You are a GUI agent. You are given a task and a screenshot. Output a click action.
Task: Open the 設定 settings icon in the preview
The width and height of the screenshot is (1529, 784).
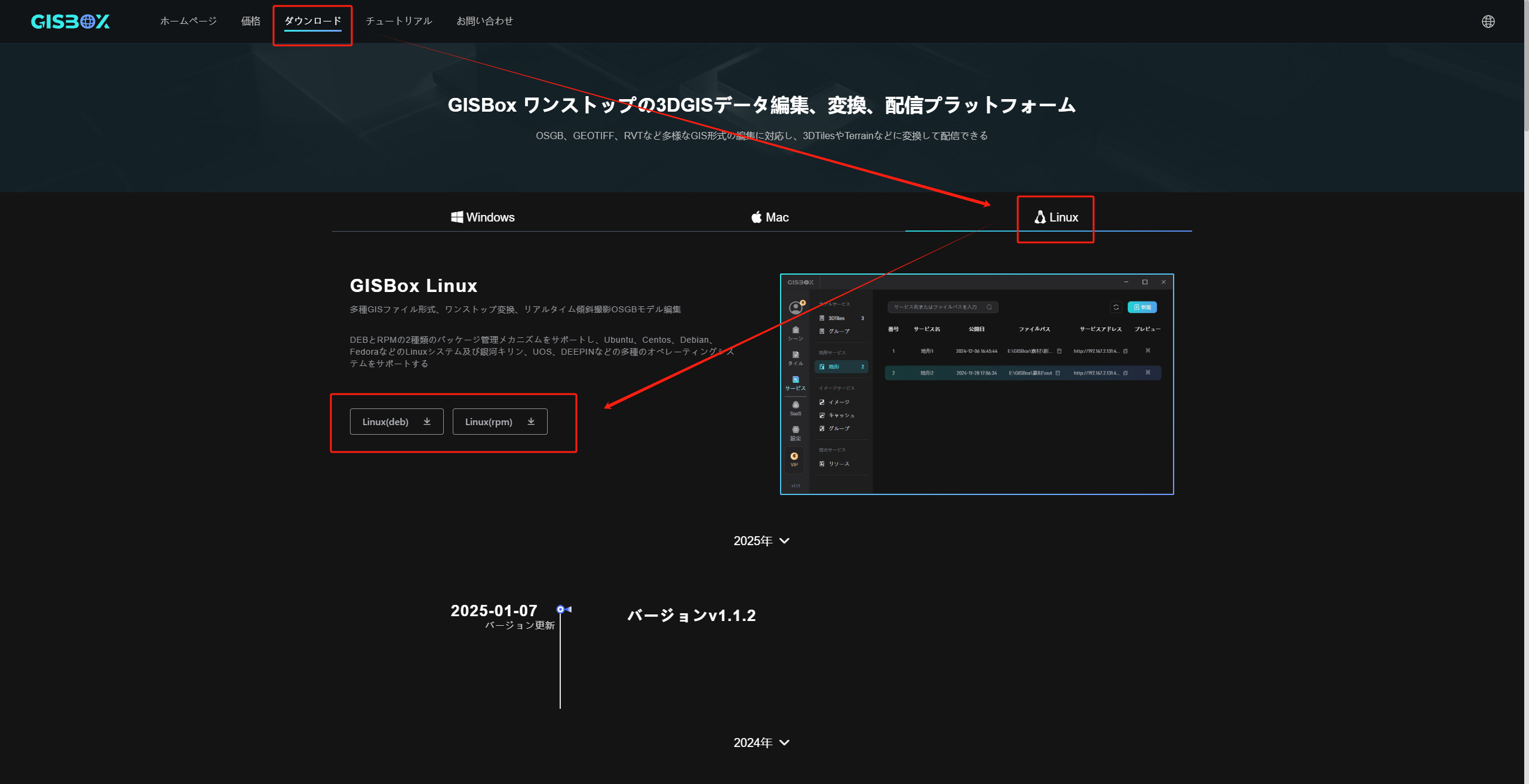[796, 433]
